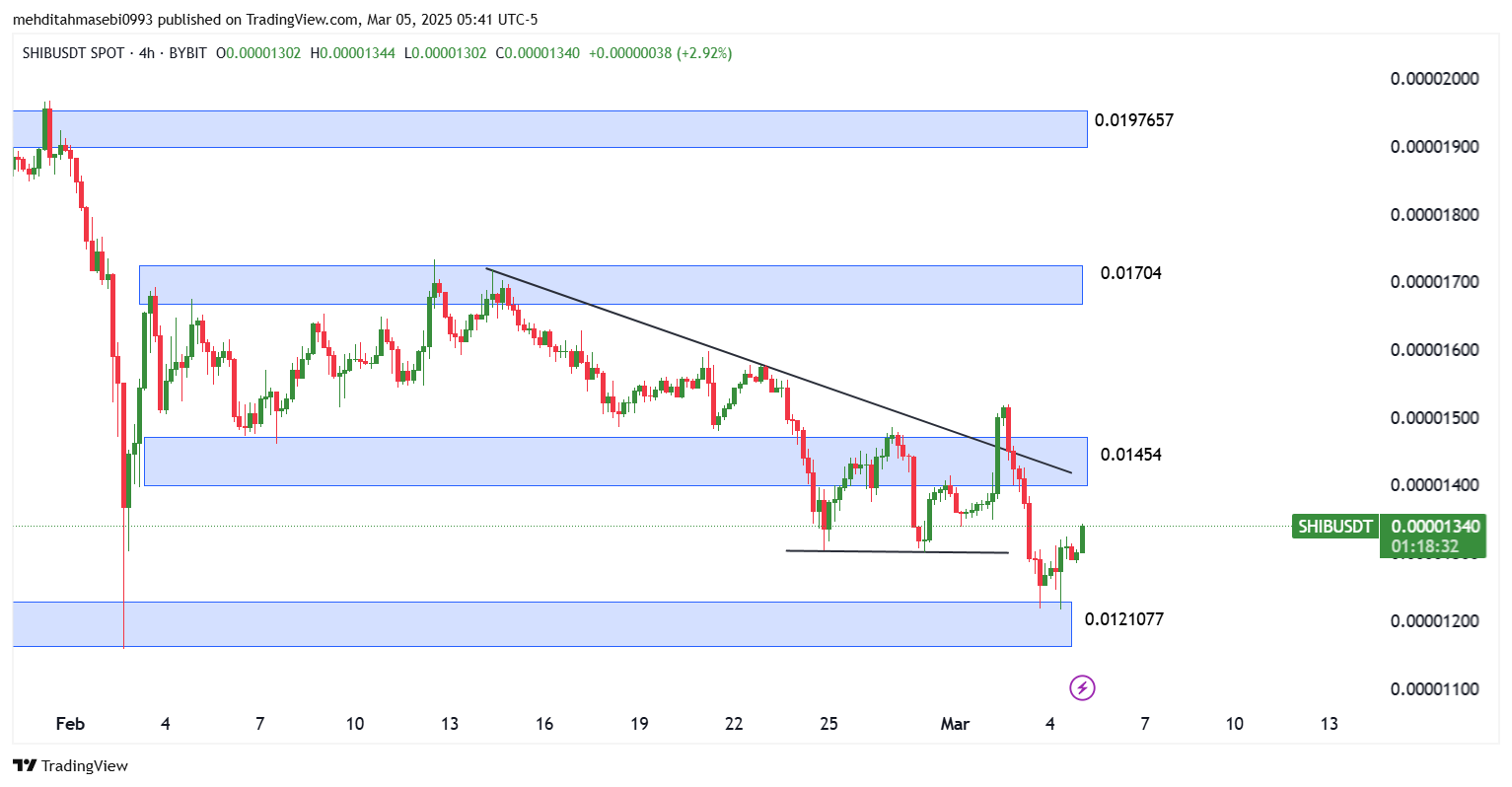Click the 0.0197657 zone label
Image resolution: width=1512 pixels, height=787 pixels.
1134,120
